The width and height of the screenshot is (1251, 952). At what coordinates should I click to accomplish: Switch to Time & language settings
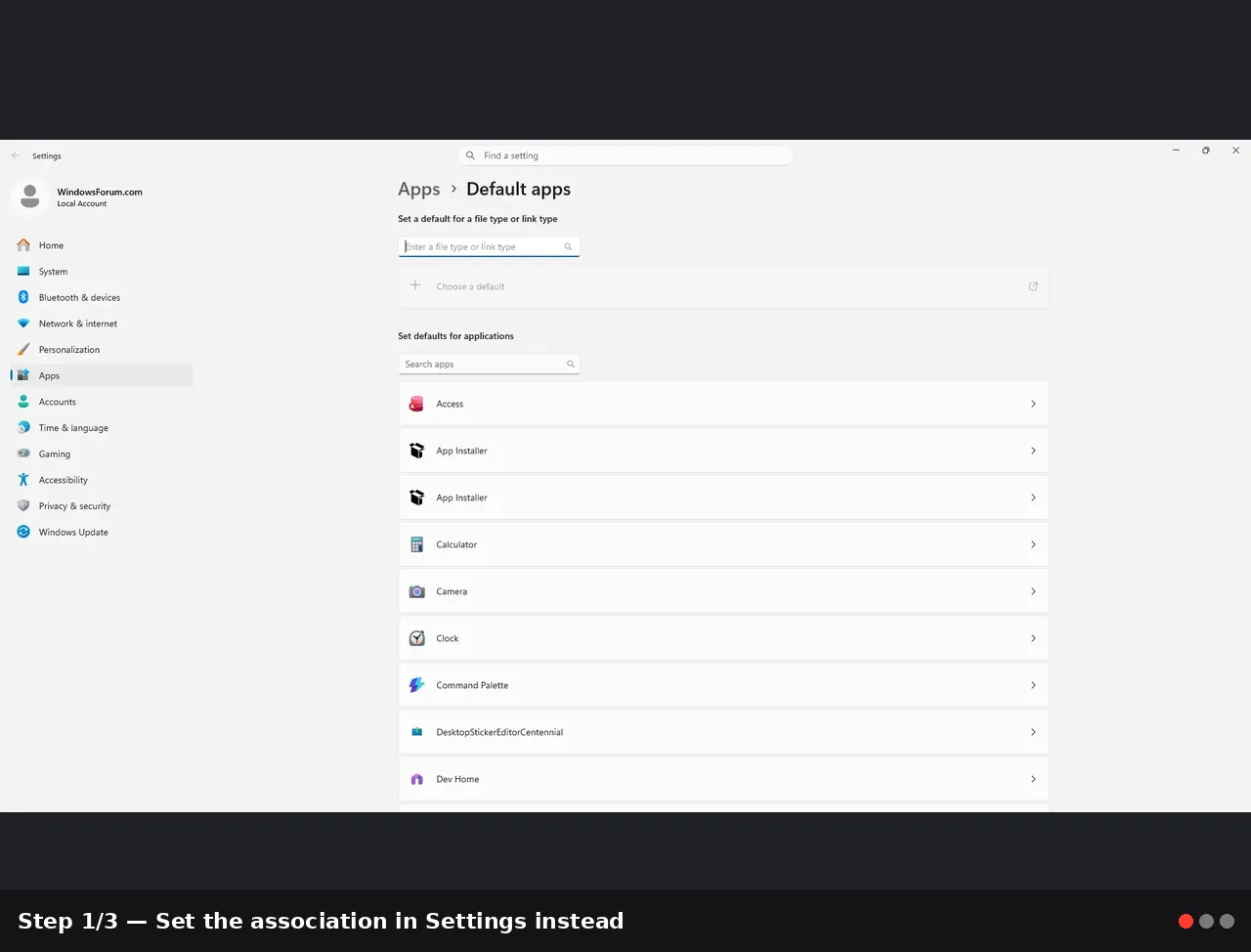point(102,428)
